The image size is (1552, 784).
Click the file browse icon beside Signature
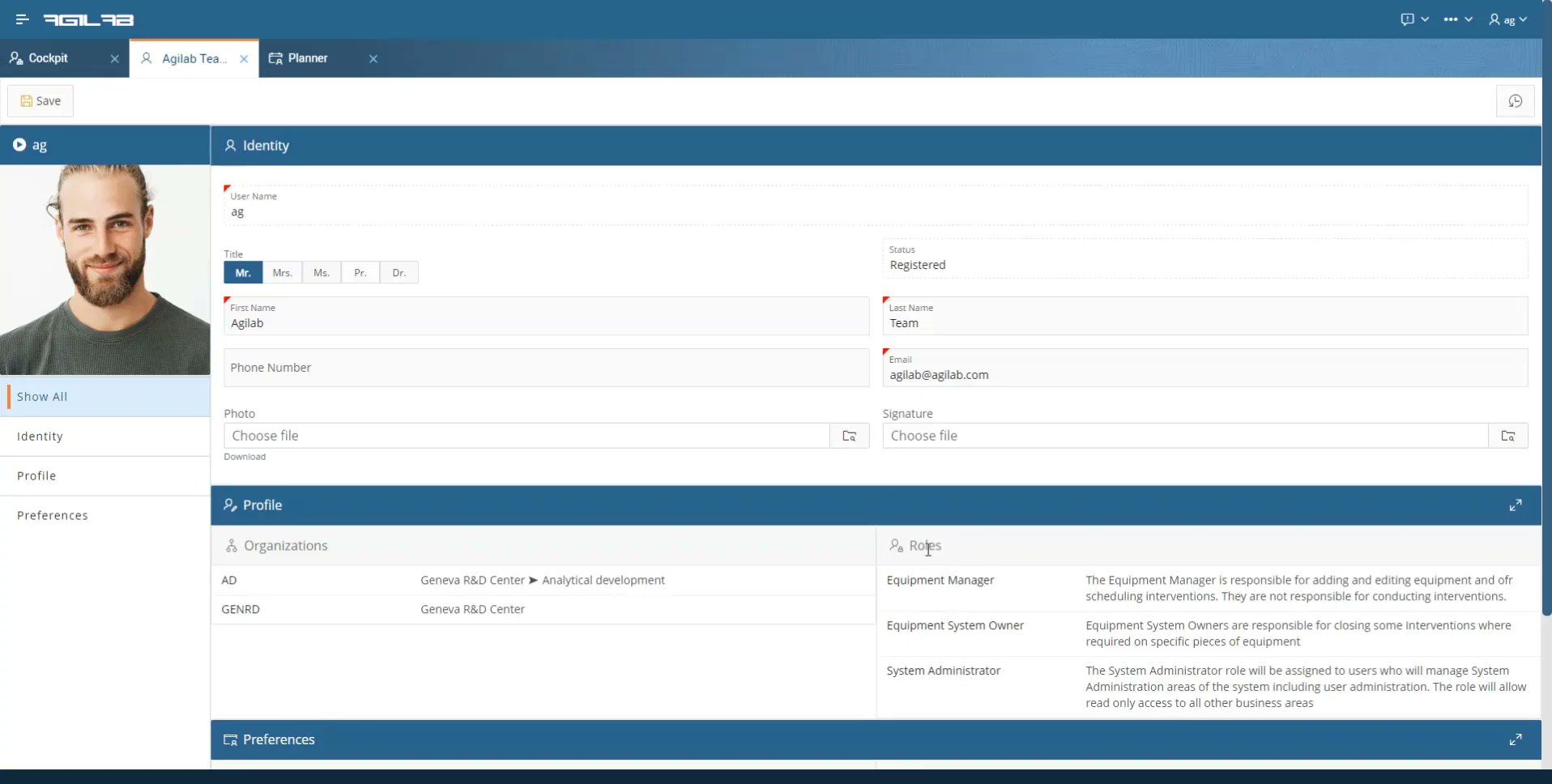tap(1508, 436)
